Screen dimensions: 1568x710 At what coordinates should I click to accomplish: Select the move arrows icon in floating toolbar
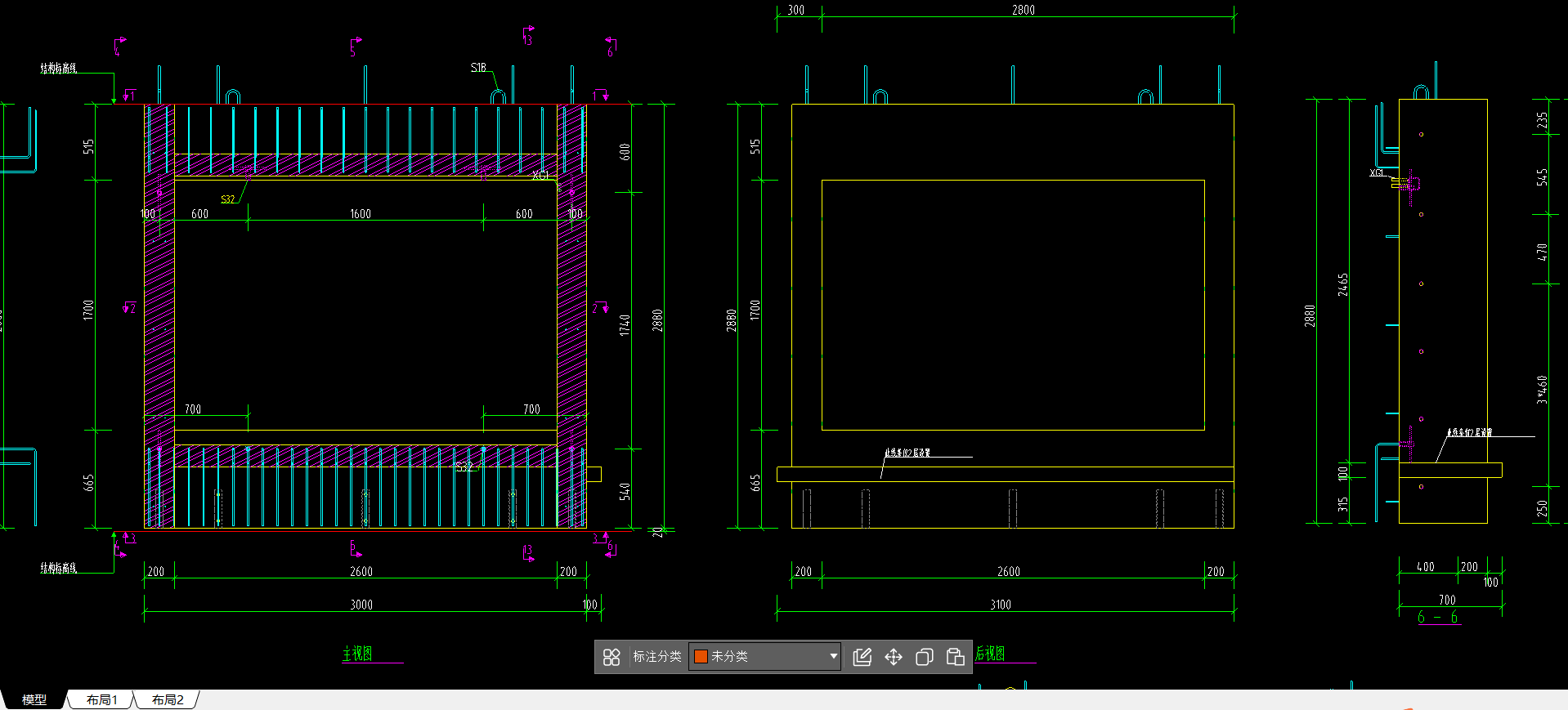(894, 657)
